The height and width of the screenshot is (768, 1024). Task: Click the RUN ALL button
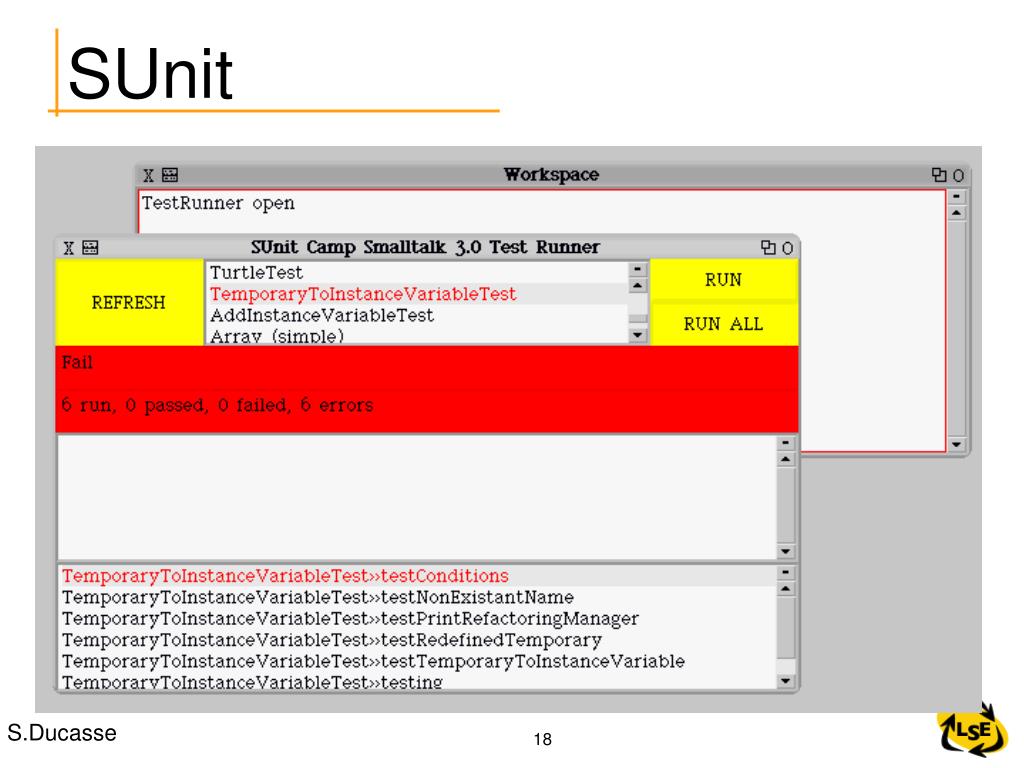click(724, 324)
